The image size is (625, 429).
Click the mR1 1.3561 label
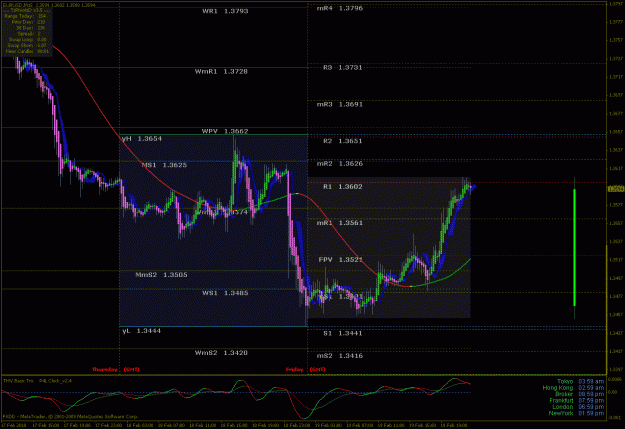340,222
